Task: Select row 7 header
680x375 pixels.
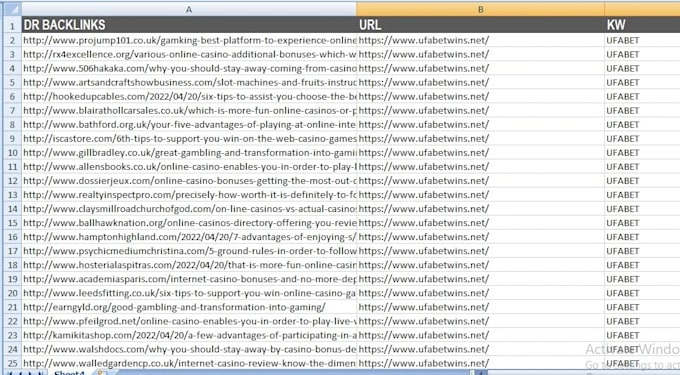Action: click(12, 111)
